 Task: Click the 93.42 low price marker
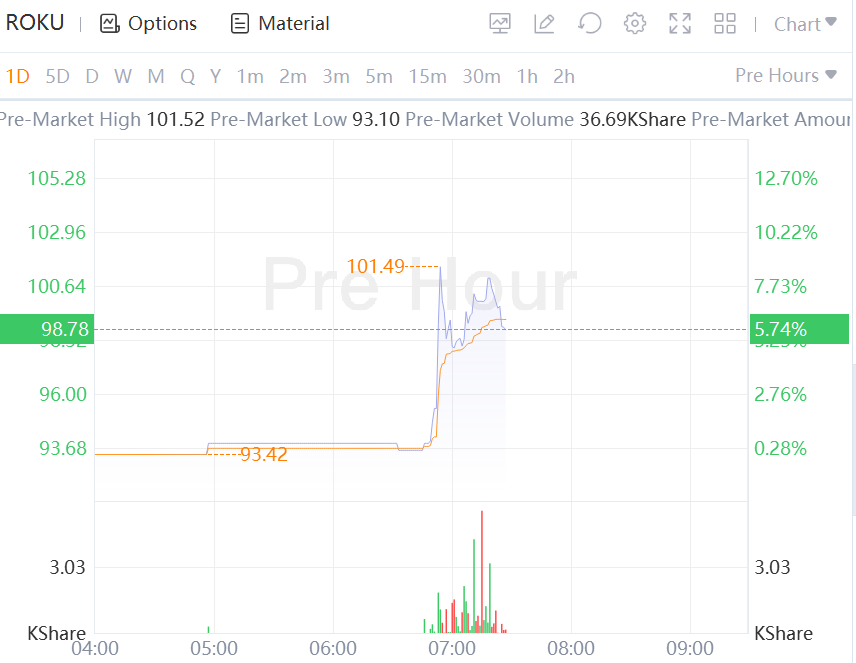click(x=264, y=455)
